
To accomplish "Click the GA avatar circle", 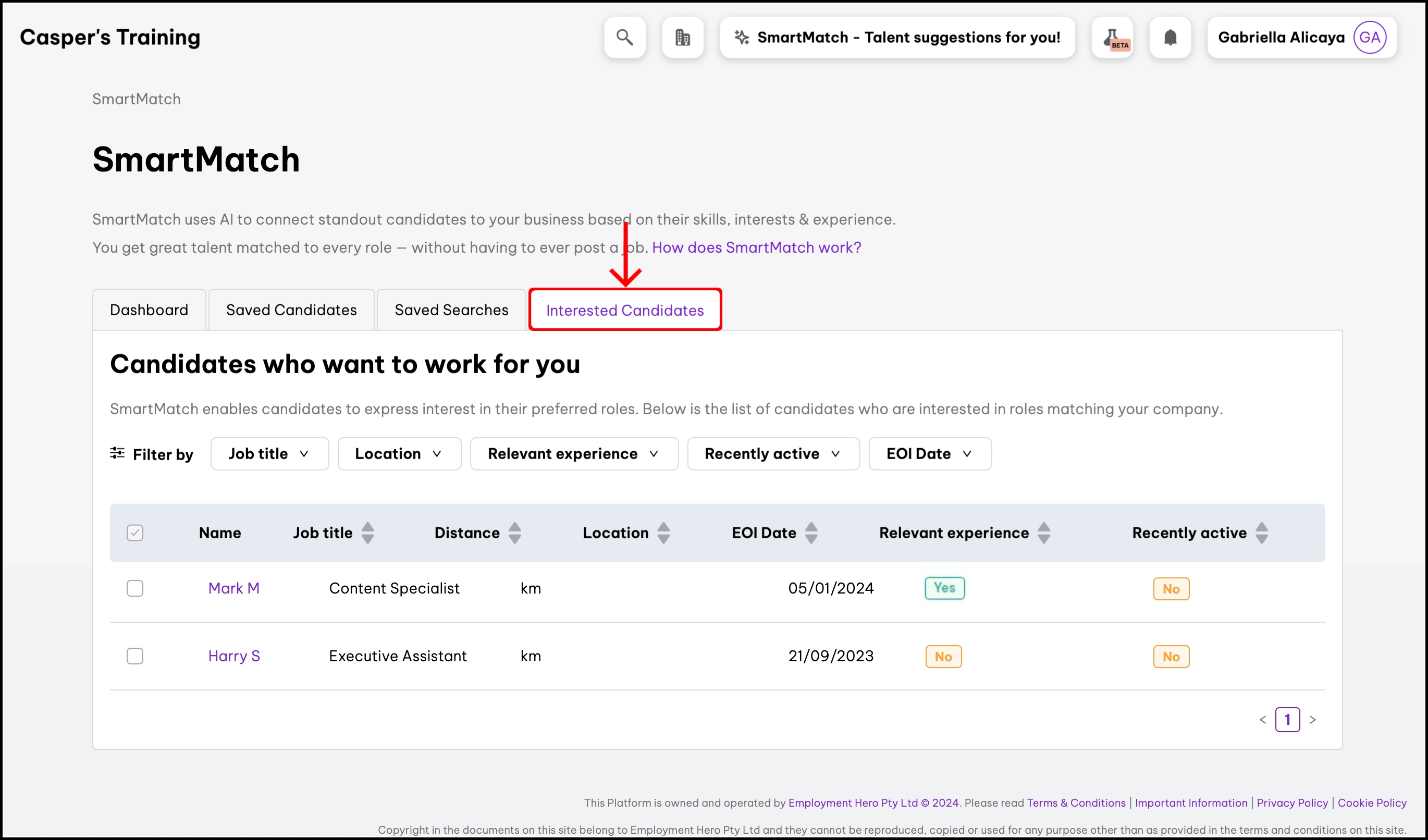I will pos(1369,38).
